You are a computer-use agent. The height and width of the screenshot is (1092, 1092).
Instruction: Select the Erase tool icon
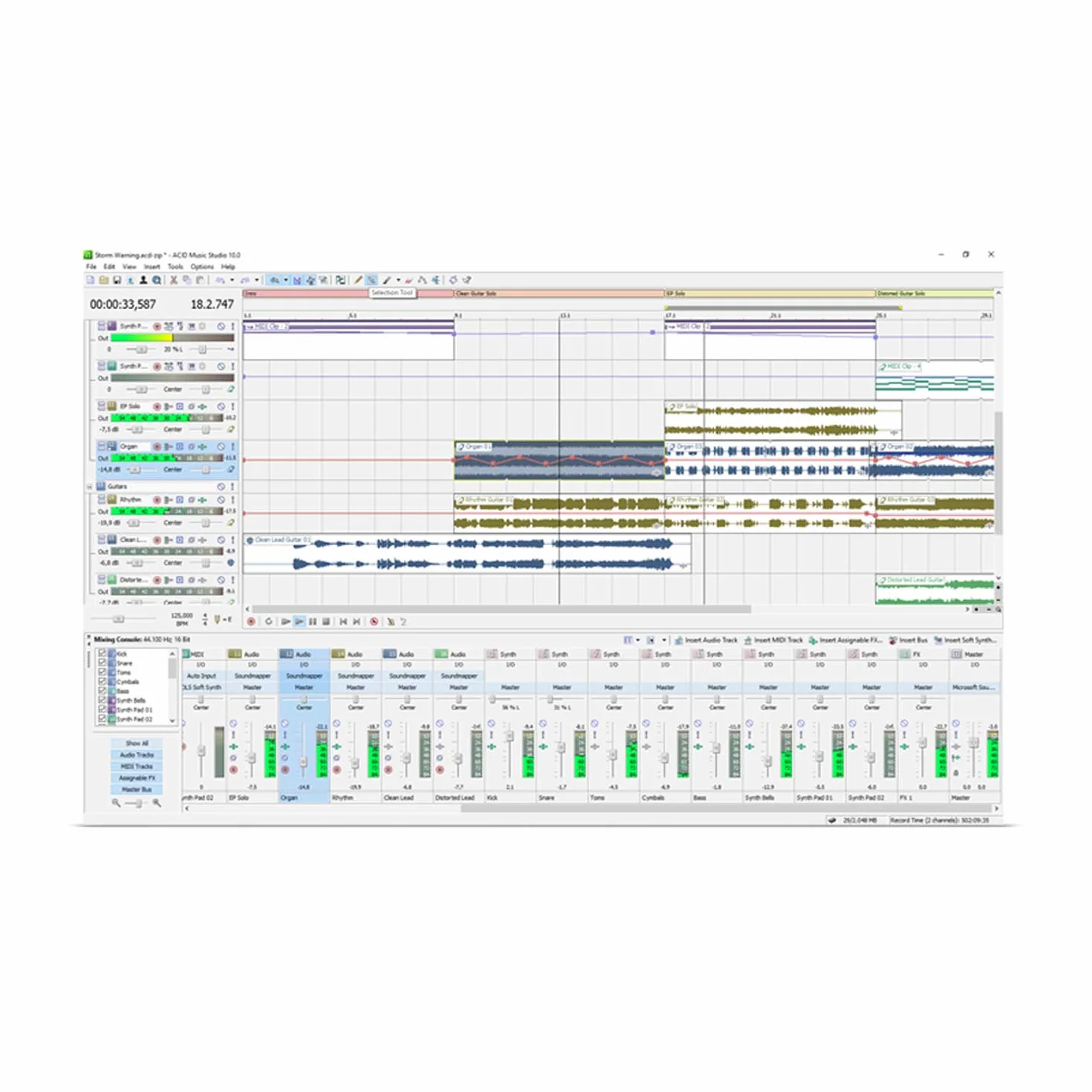(409, 280)
